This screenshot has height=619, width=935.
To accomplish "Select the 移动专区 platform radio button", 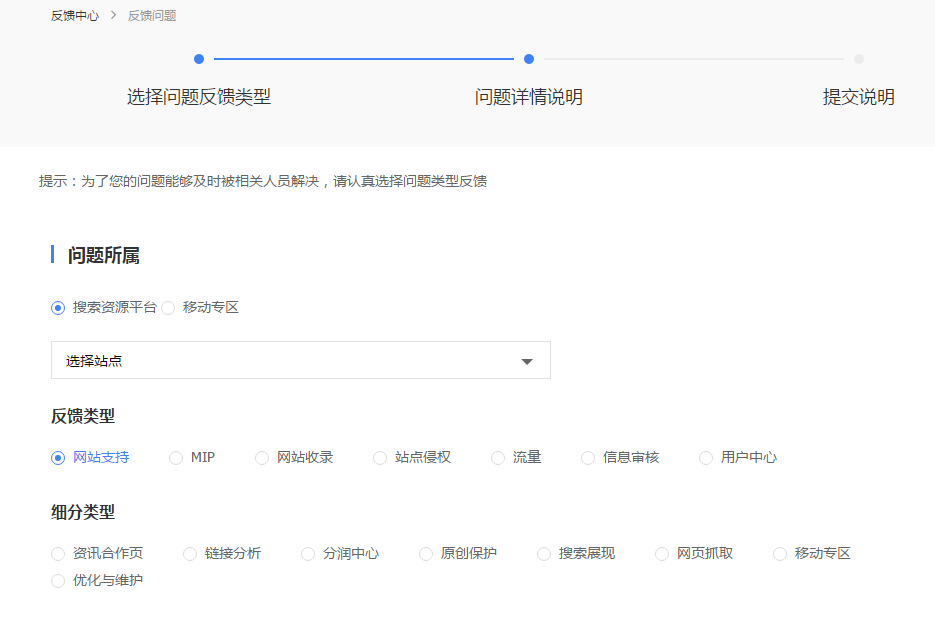I will 168,308.
